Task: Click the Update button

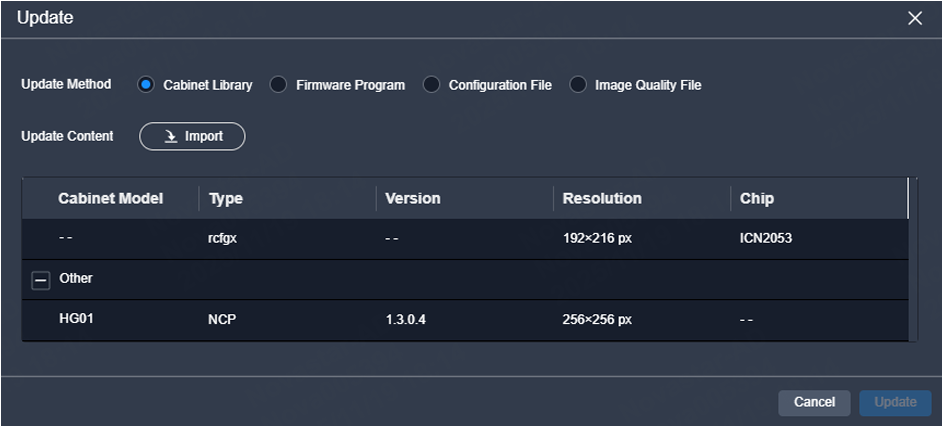Action: coord(895,402)
